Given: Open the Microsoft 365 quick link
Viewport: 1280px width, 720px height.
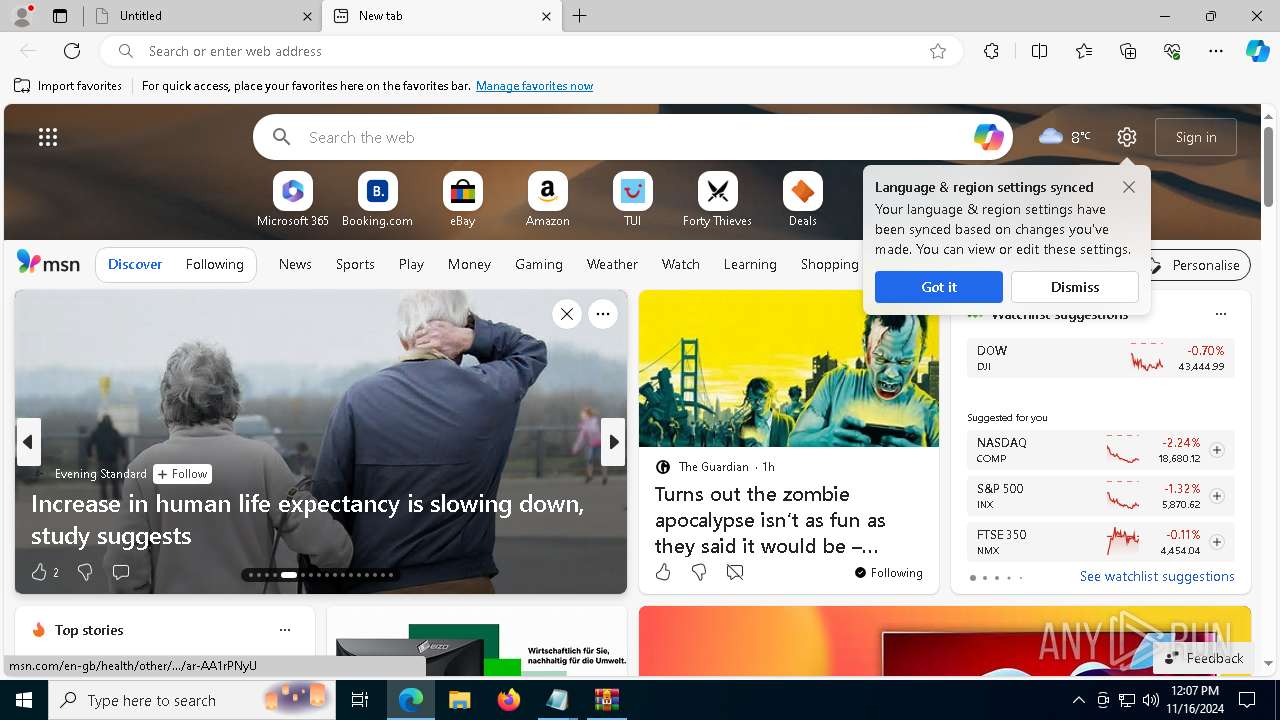Looking at the screenshot, I should tap(292, 200).
